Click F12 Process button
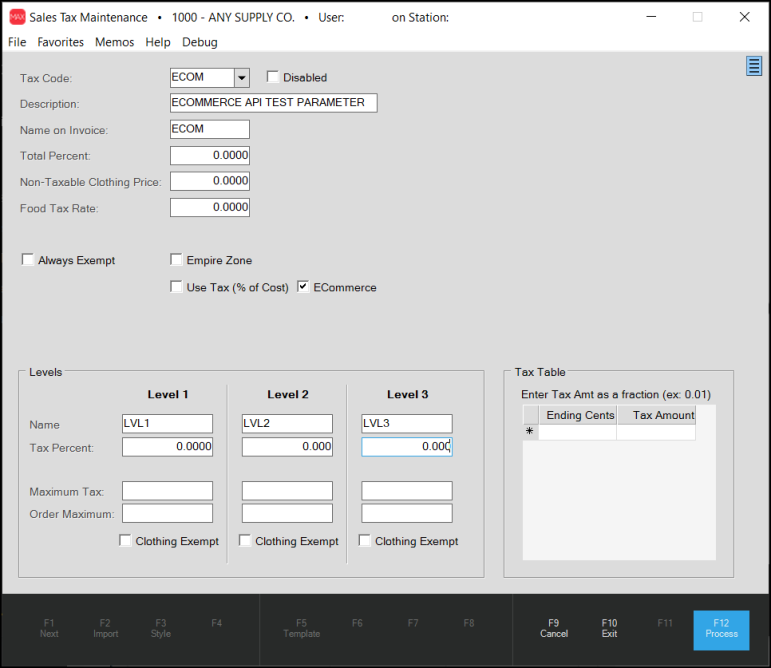 coord(721,630)
